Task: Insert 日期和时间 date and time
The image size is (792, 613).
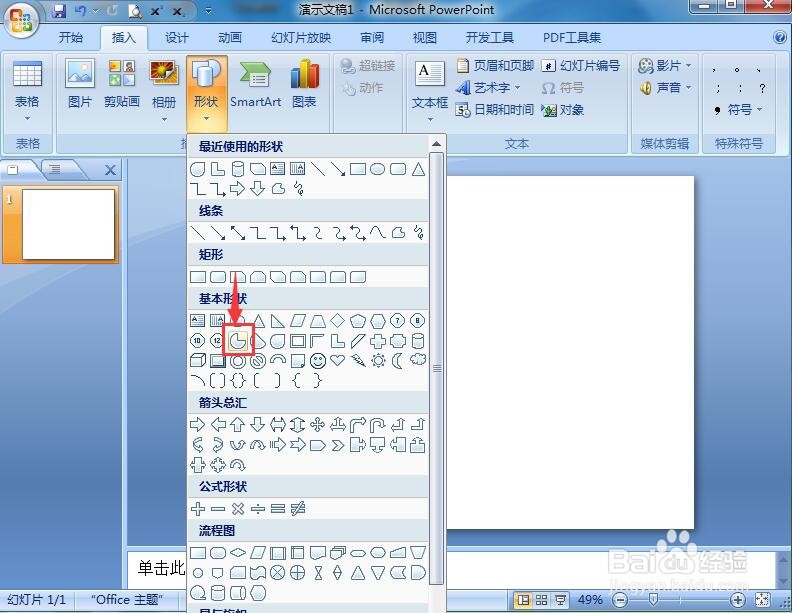Action: tap(495, 110)
